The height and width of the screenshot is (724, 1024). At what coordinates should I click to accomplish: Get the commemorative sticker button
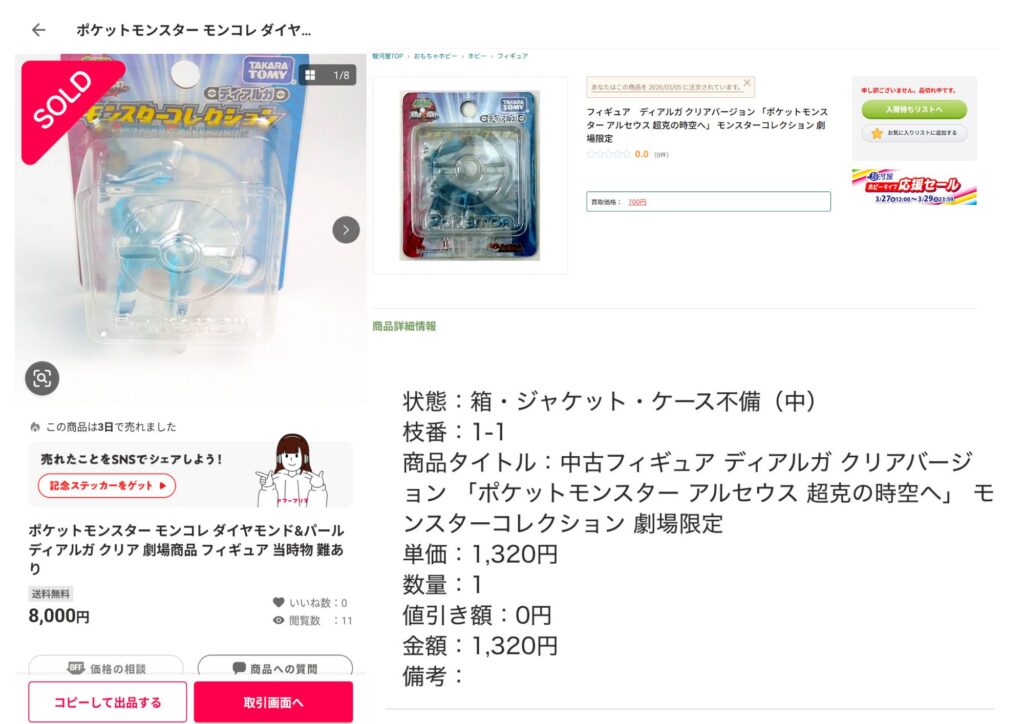point(107,486)
